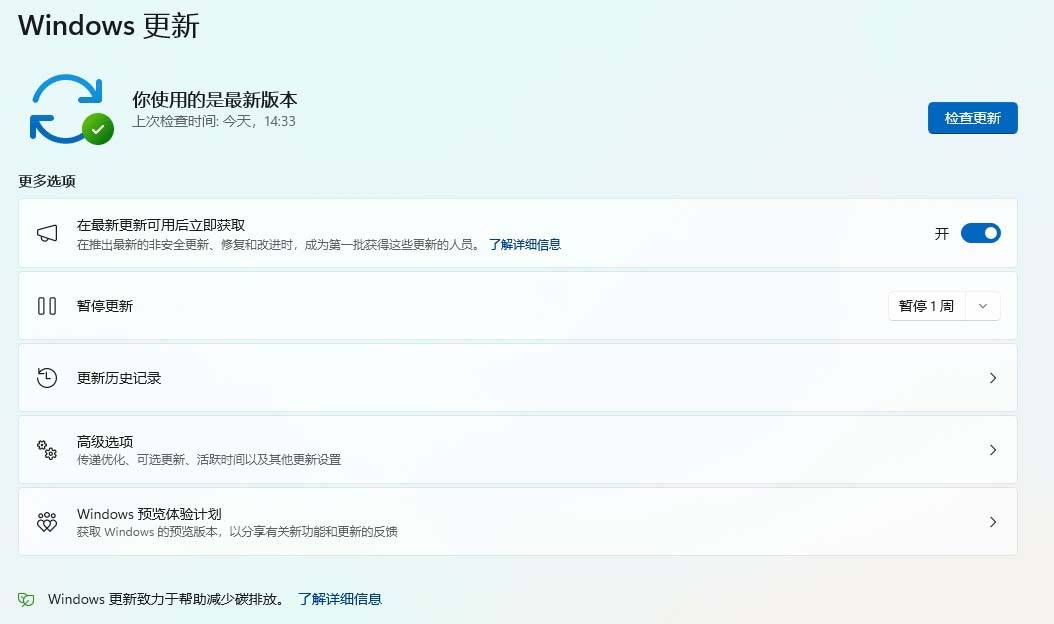Expand the pause duration dropdown arrow

pos(983,306)
